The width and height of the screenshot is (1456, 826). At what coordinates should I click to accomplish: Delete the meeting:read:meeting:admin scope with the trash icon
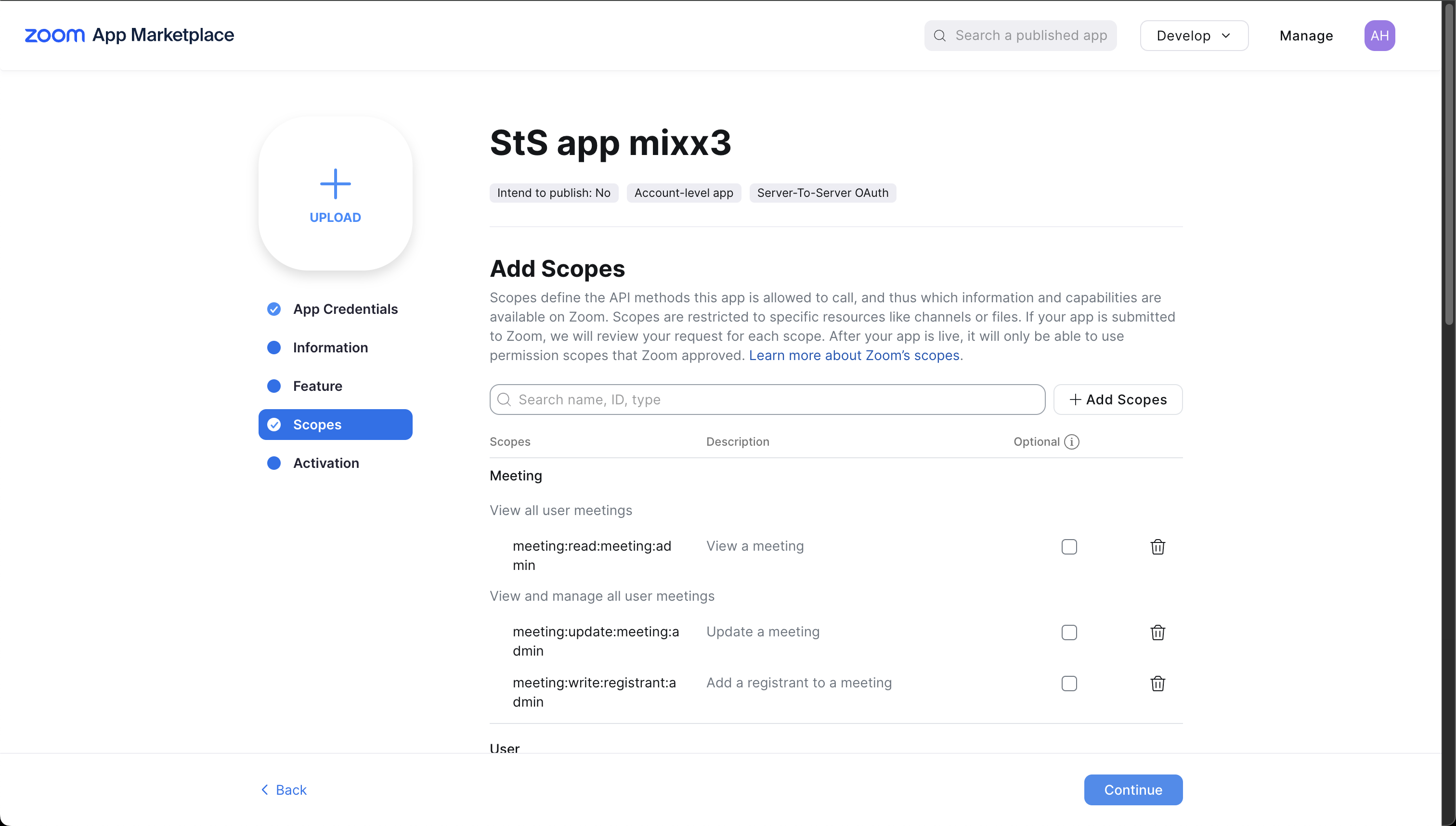[1157, 547]
